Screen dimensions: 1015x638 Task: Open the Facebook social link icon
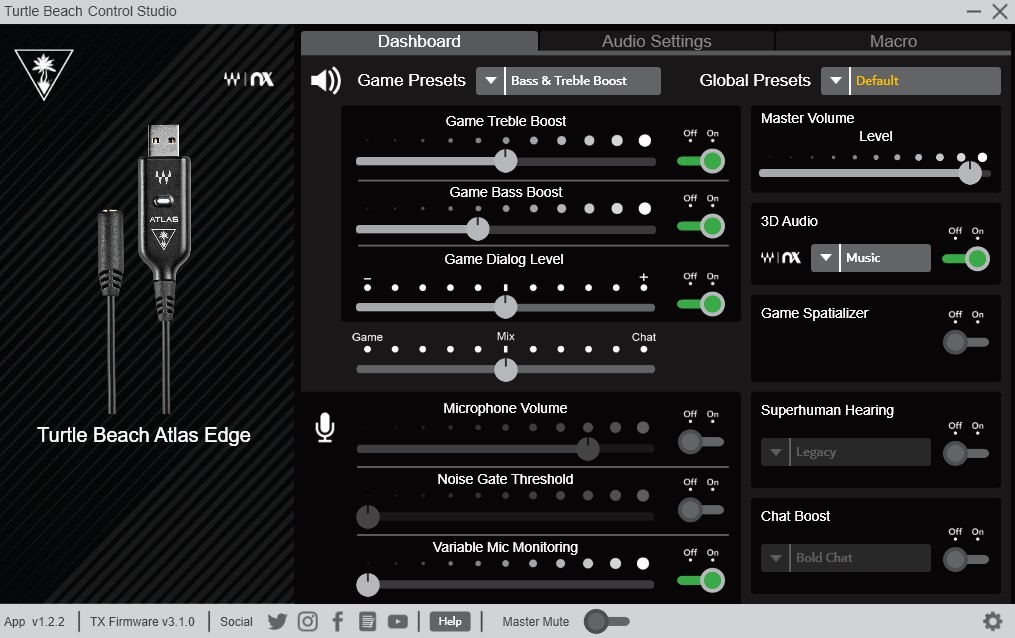[x=337, y=622]
